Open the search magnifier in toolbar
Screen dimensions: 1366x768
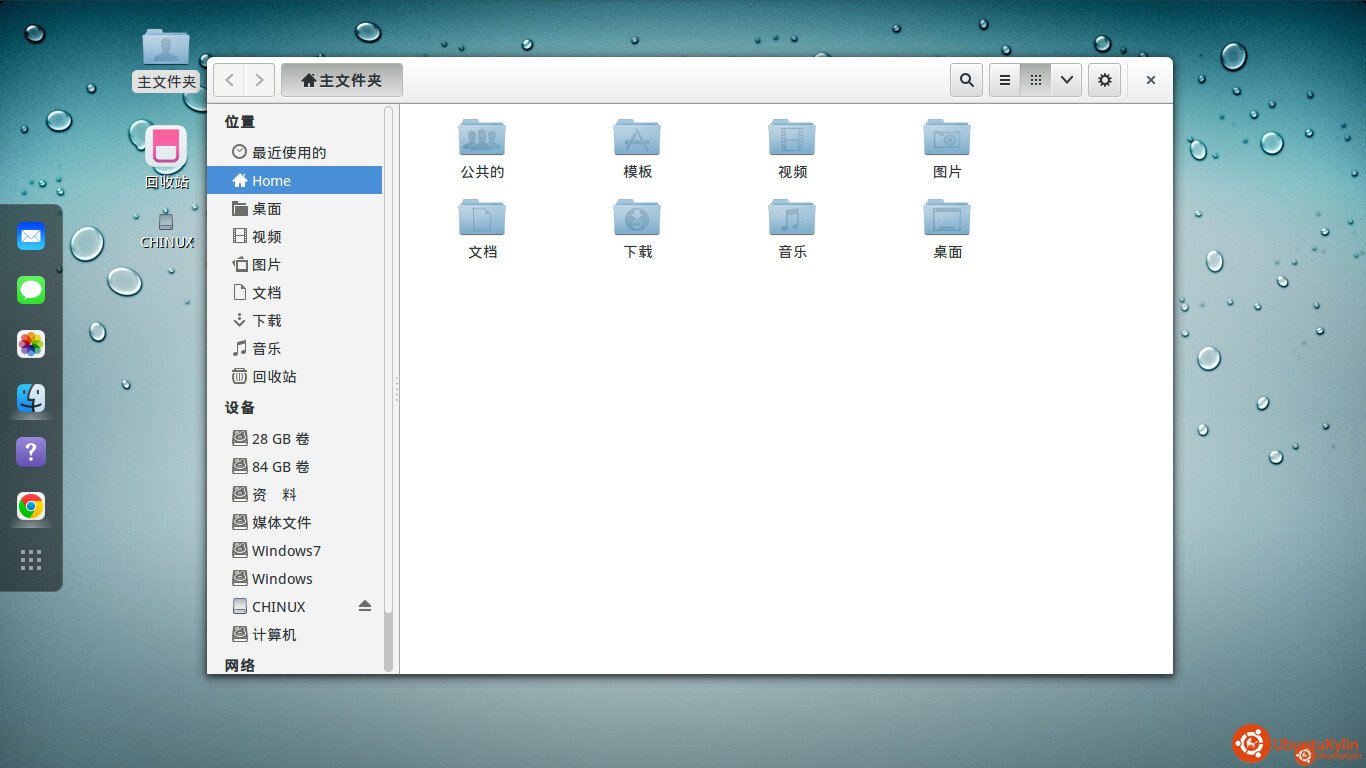pos(966,80)
